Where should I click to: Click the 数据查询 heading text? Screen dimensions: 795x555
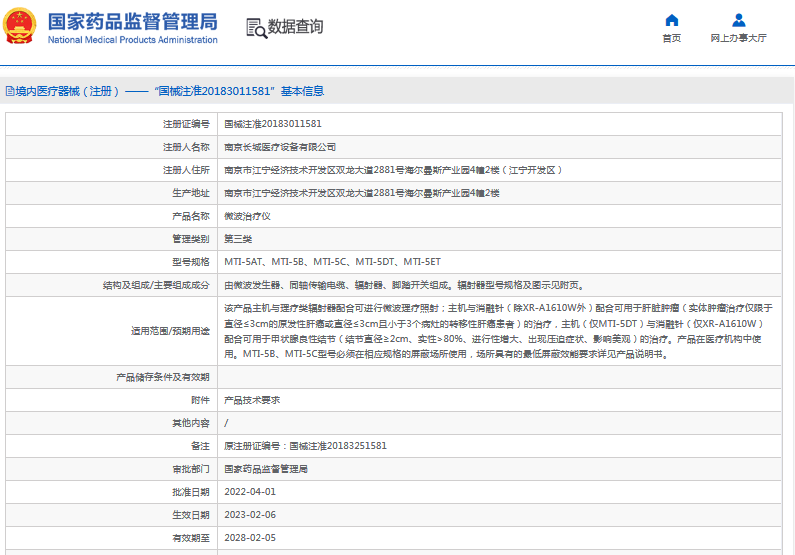pyautogui.click(x=295, y=27)
